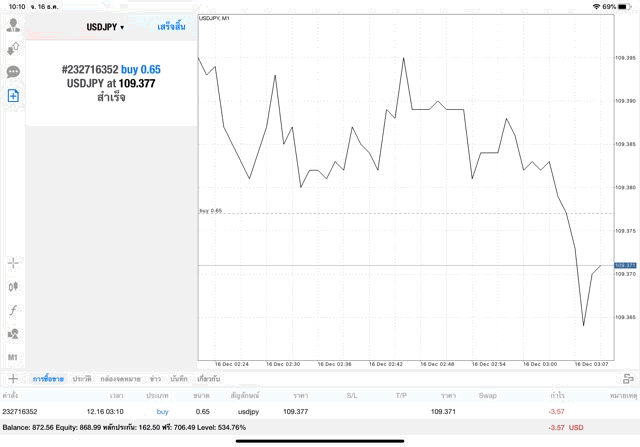This screenshot has height=447, width=640.
Task: Click the ประเภท type column header
Action: [157, 395]
